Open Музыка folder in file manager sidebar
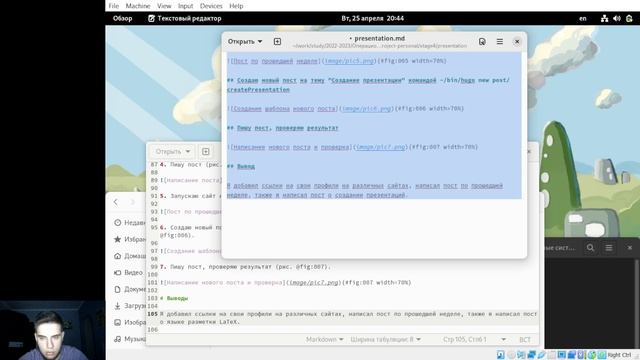 pos(130,339)
